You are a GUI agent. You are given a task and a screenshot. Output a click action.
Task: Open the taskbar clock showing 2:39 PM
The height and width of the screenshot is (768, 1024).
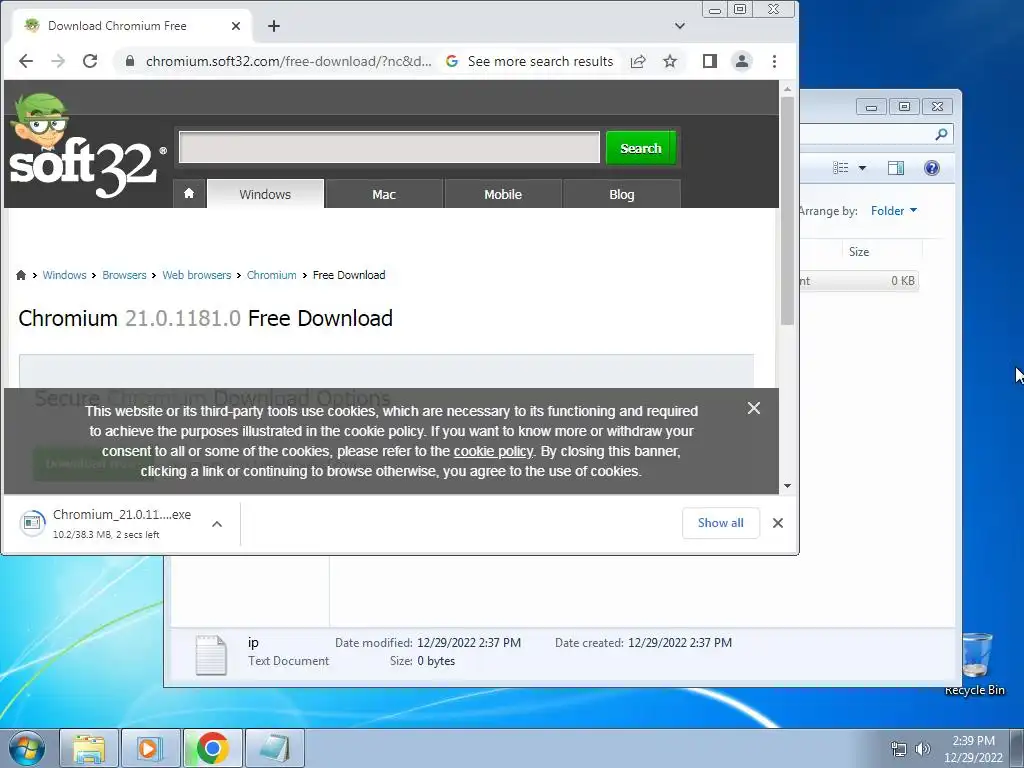973,749
